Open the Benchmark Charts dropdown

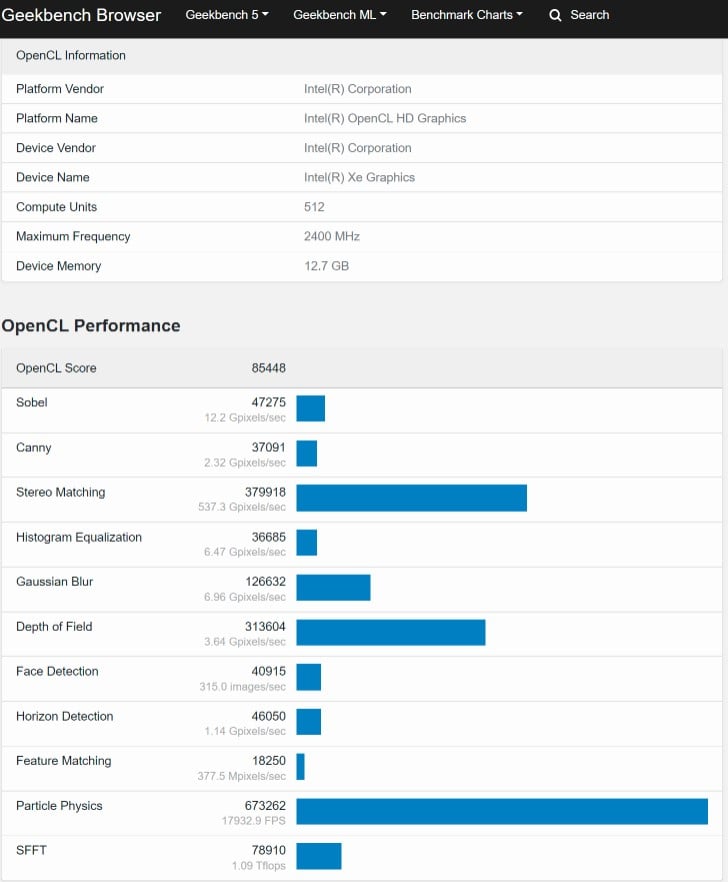467,15
